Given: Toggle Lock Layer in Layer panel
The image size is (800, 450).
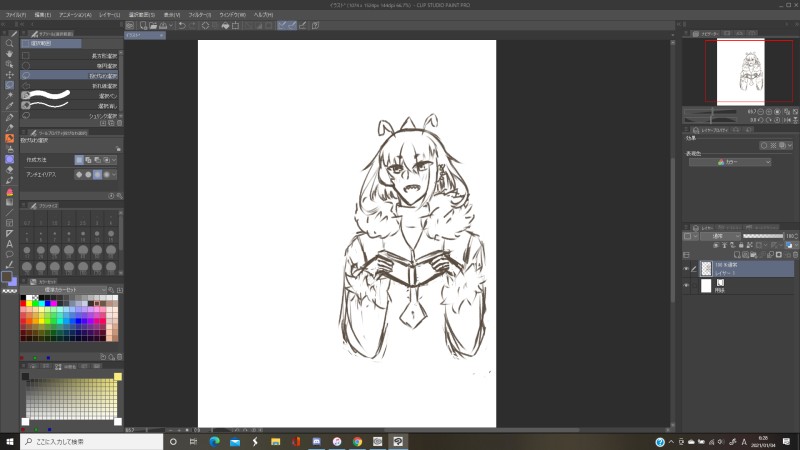Looking at the screenshot, I should tap(741, 245).
